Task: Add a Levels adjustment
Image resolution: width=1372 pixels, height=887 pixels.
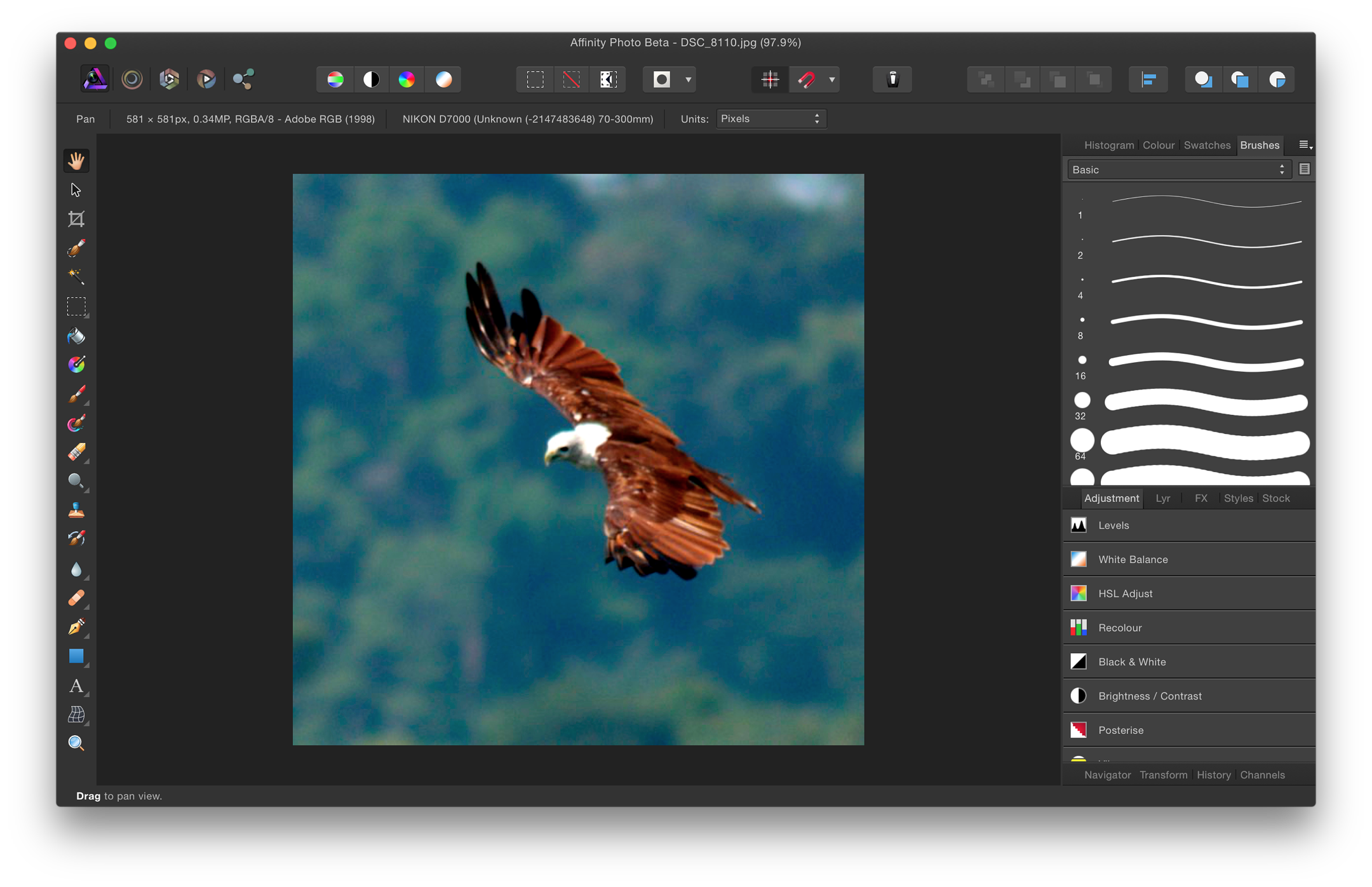Action: (x=1188, y=525)
